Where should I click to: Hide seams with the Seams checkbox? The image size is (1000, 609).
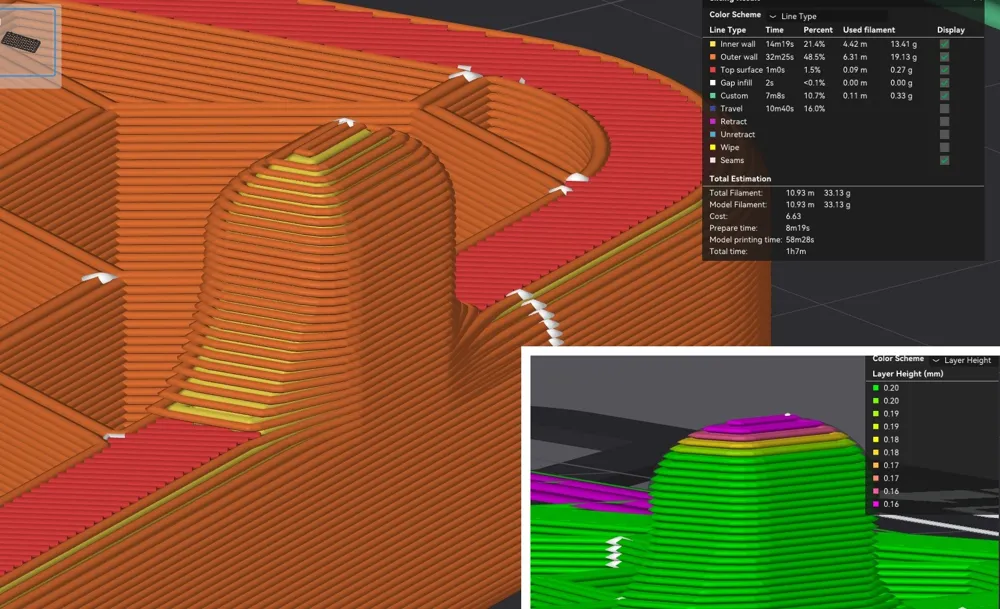[x=944, y=160]
